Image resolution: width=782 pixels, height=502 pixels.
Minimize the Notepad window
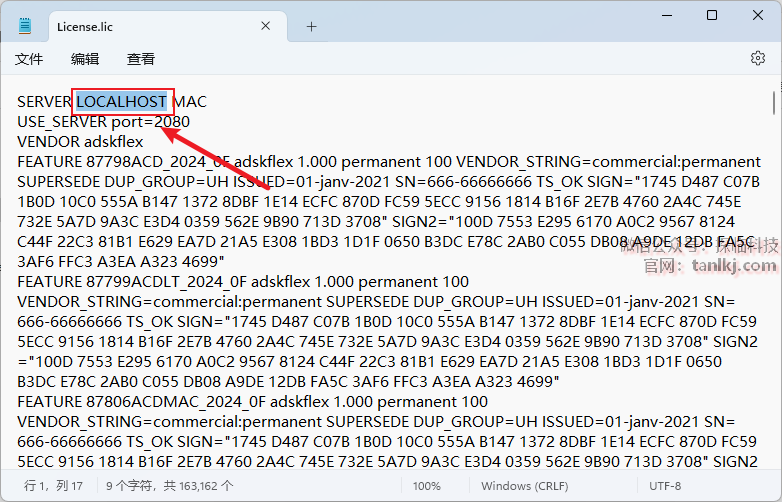[x=667, y=15]
